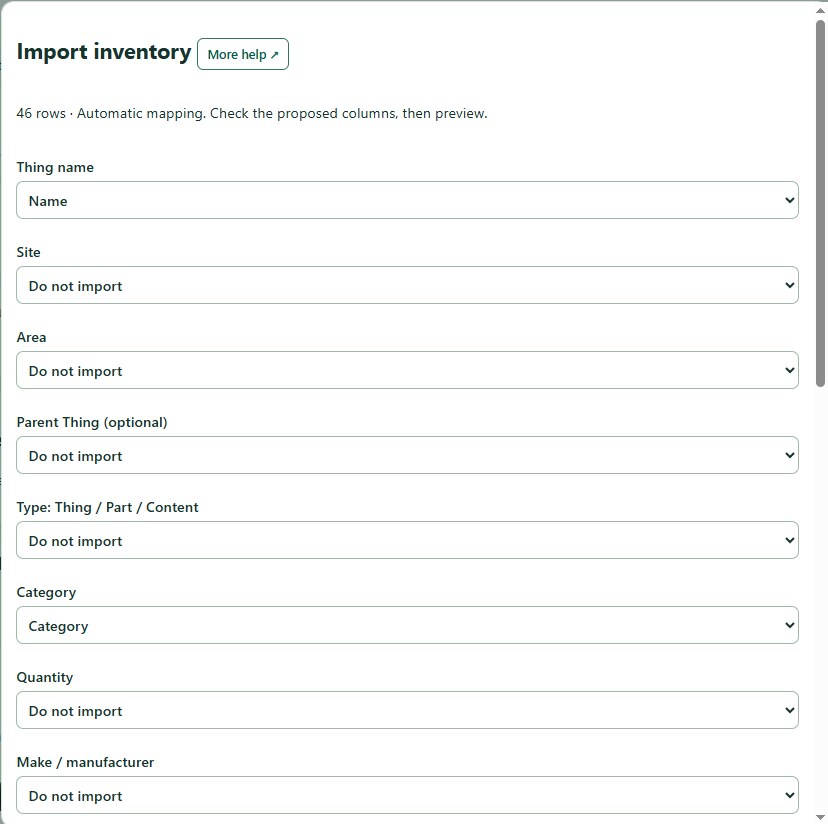Screen dimensions: 828x824
Task: Click the Make / manufacturer label
Action: click(85, 763)
